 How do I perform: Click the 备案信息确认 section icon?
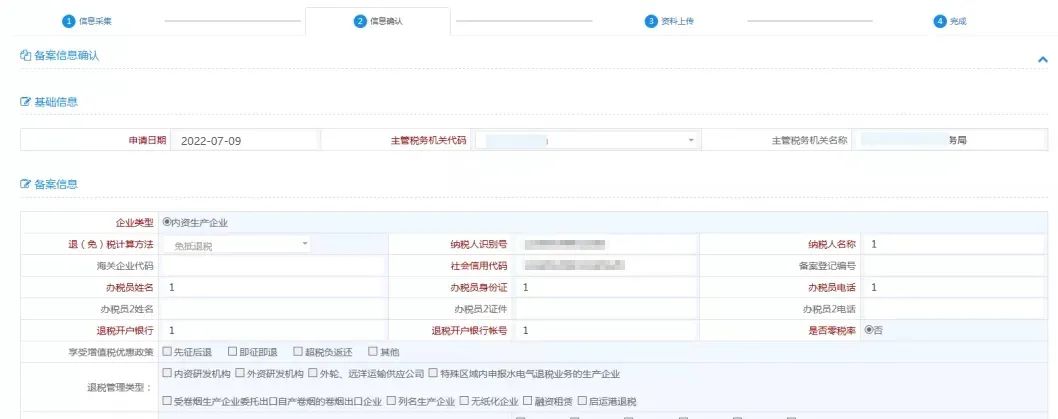point(26,55)
